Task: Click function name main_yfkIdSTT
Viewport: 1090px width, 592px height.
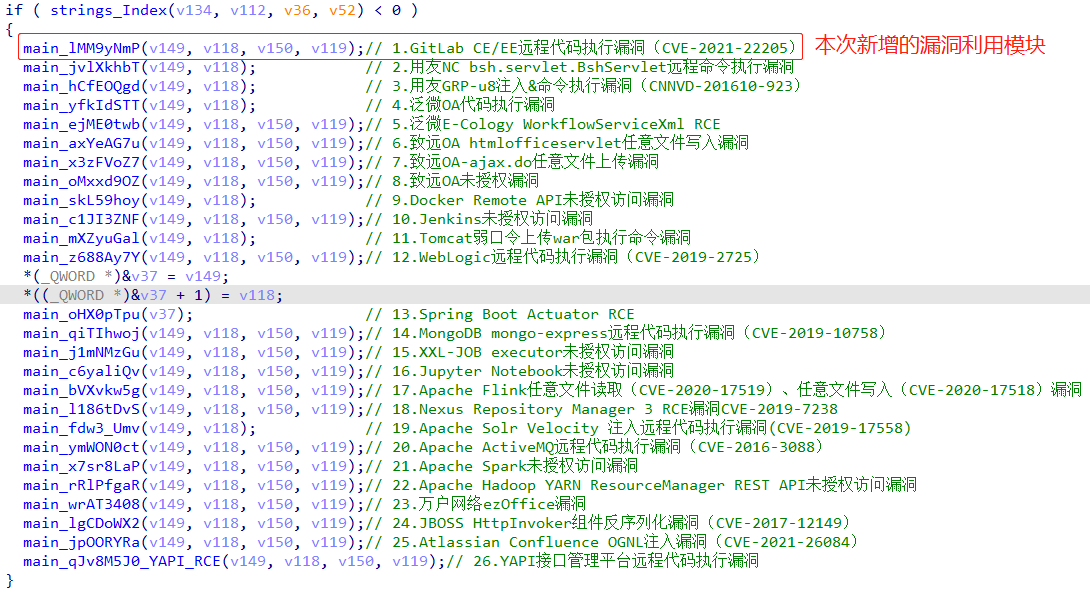Action: pyautogui.click(x=81, y=105)
